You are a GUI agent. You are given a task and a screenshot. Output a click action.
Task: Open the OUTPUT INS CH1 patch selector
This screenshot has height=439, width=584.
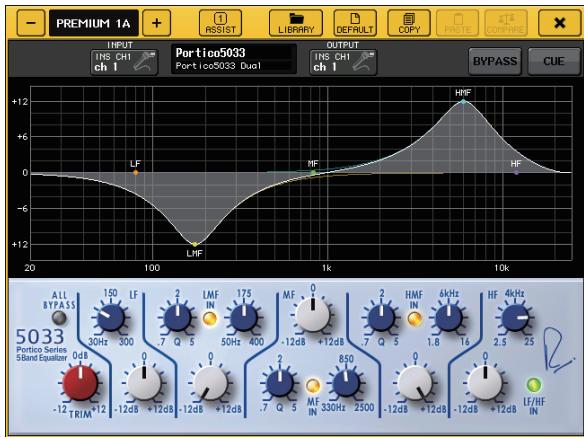pos(343,62)
